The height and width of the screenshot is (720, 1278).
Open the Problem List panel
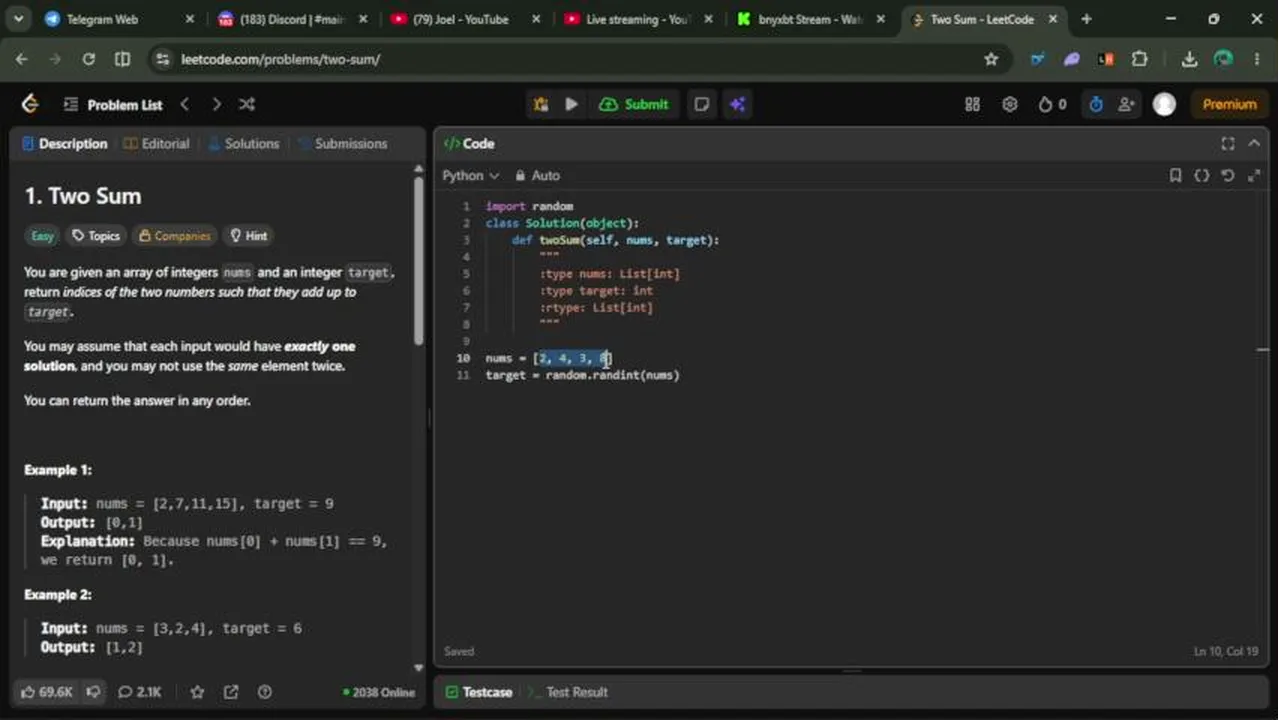(x=113, y=104)
